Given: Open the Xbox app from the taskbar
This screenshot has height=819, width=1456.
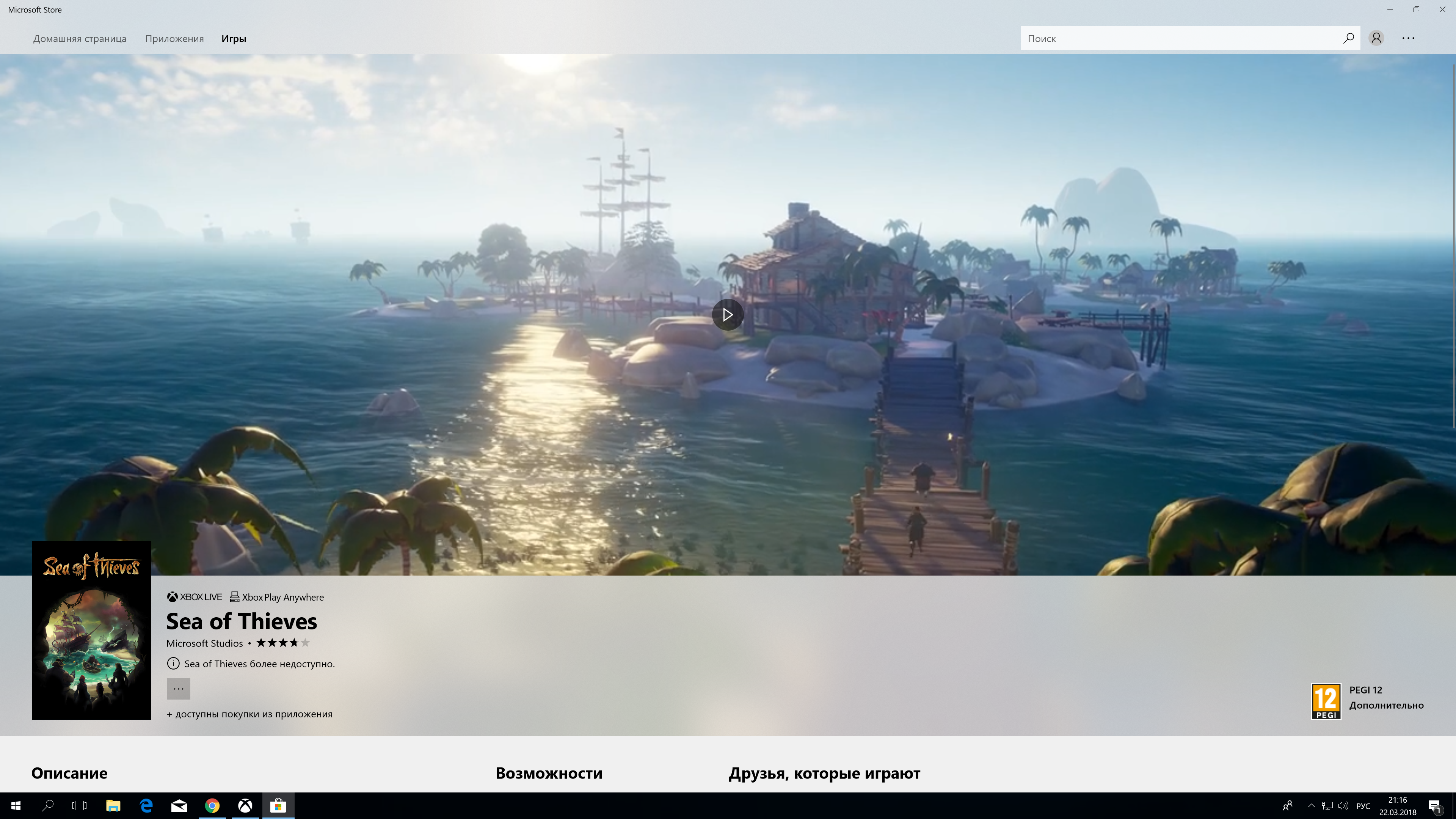Looking at the screenshot, I should tap(245, 805).
